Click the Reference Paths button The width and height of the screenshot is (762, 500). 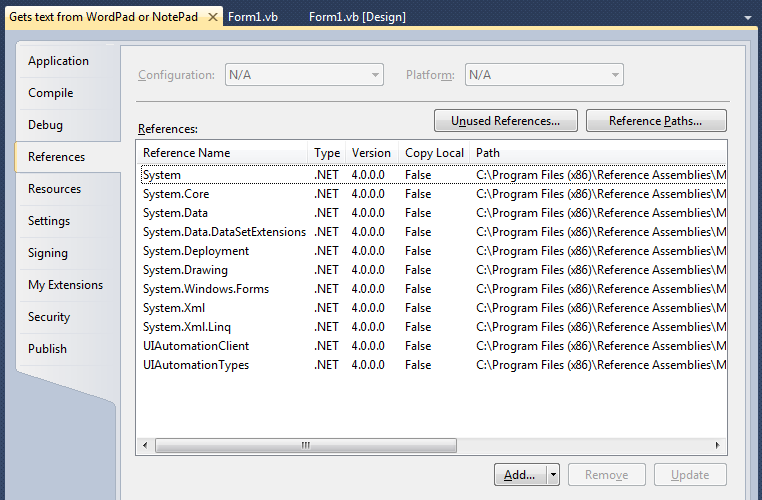pyautogui.click(x=656, y=121)
